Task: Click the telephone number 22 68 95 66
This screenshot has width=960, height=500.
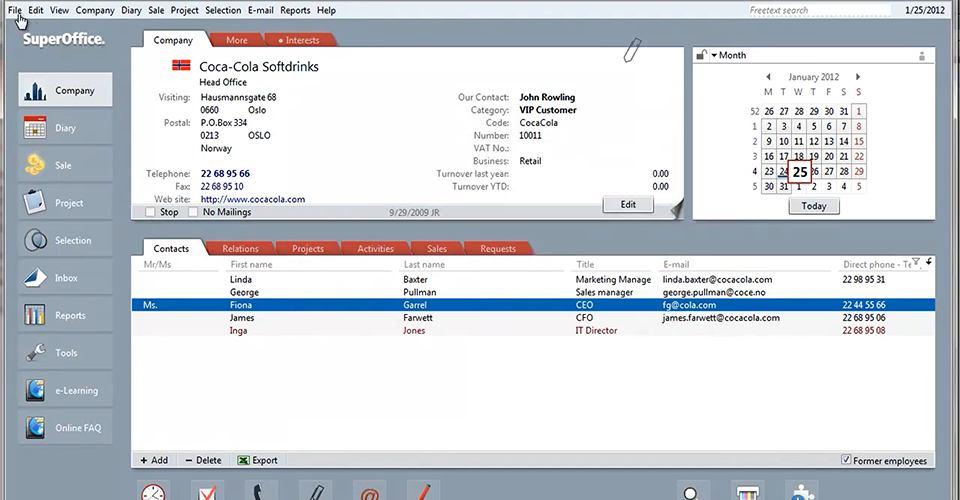Action: (x=225, y=174)
